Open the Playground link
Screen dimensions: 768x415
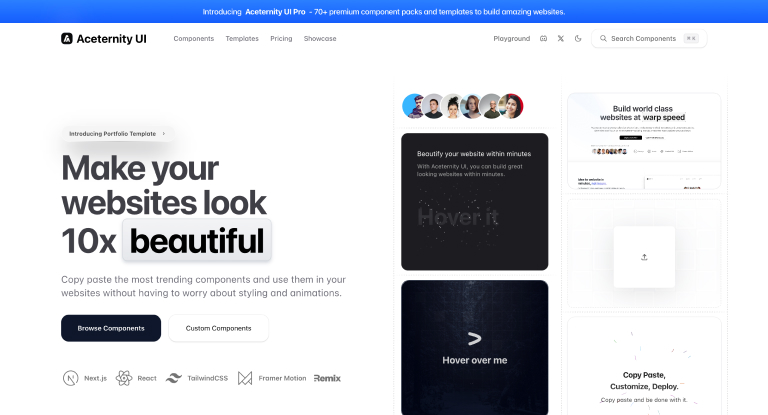click(511, 38)
